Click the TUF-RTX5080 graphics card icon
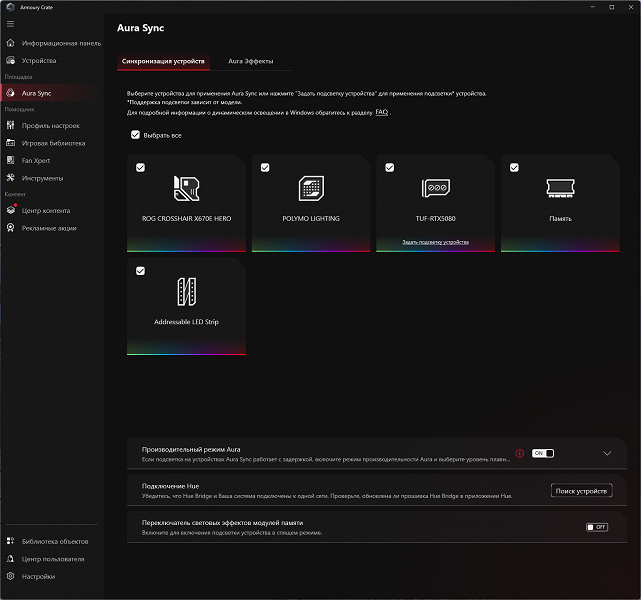The image size is (641, 600). (436, 188)
